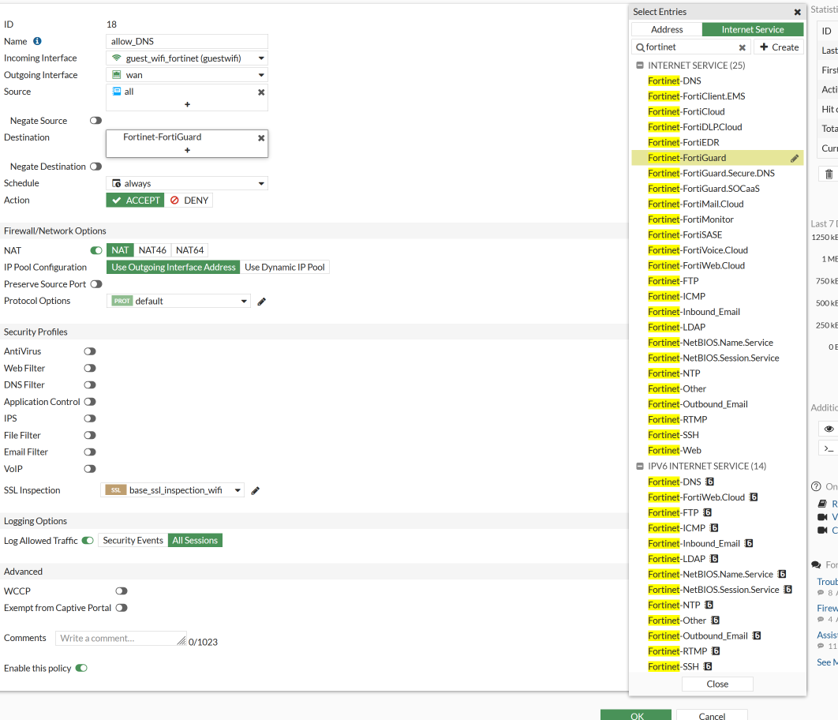Image resolution: width=838 pixels, height=720 pixels.
Task: Remove Fortinet-FortiGuard from Destination
Action: point(261,138)
